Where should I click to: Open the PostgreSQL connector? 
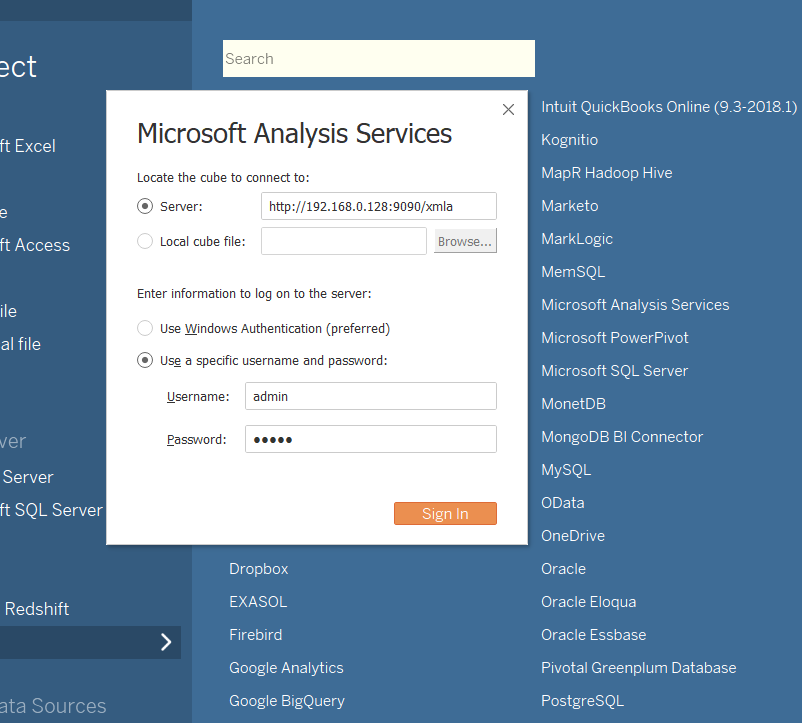click(x=582, y=700)
